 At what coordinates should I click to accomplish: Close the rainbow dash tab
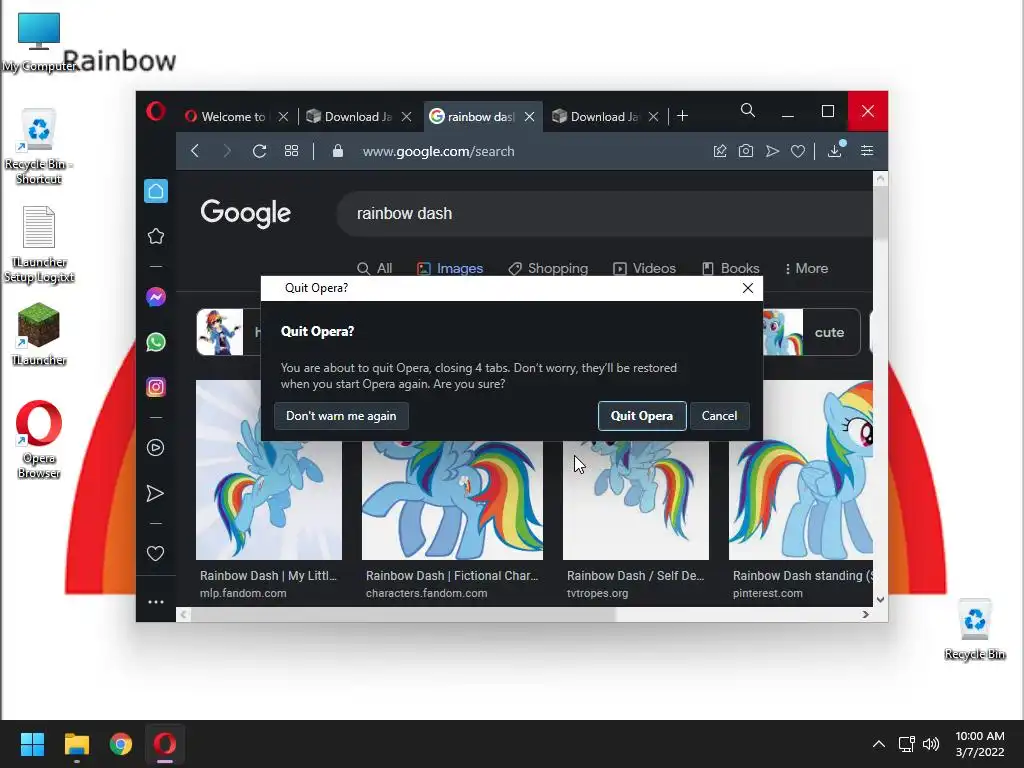(x=530, y=117)
